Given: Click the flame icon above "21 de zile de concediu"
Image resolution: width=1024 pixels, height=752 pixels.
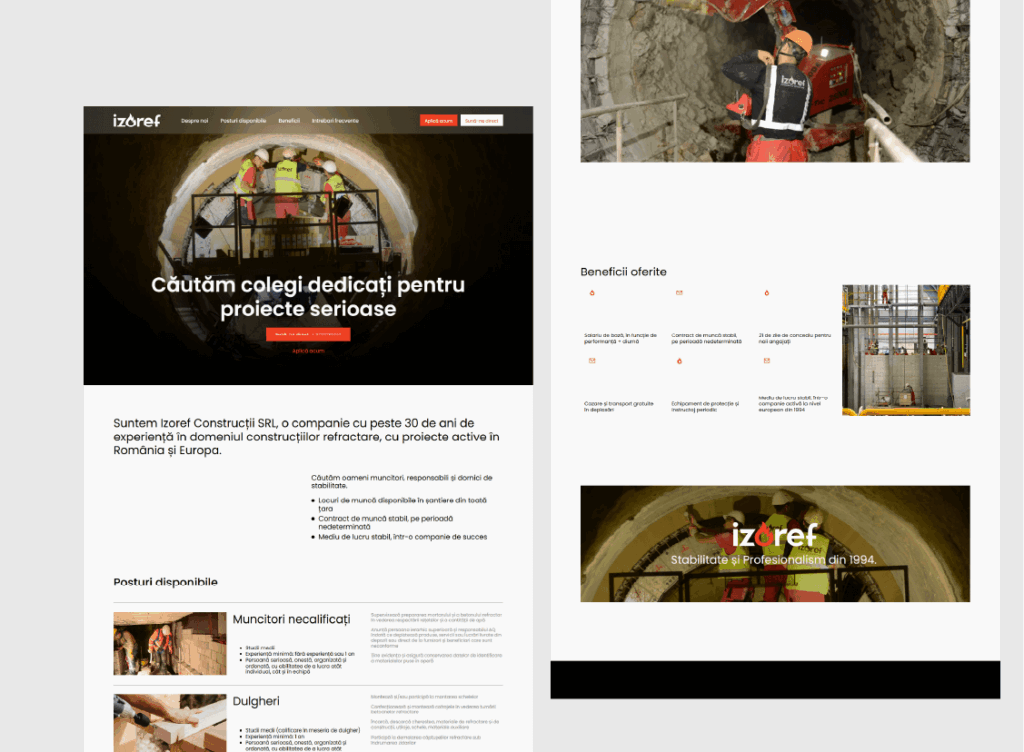Looking at the screenshot, I should coord(767,292).
